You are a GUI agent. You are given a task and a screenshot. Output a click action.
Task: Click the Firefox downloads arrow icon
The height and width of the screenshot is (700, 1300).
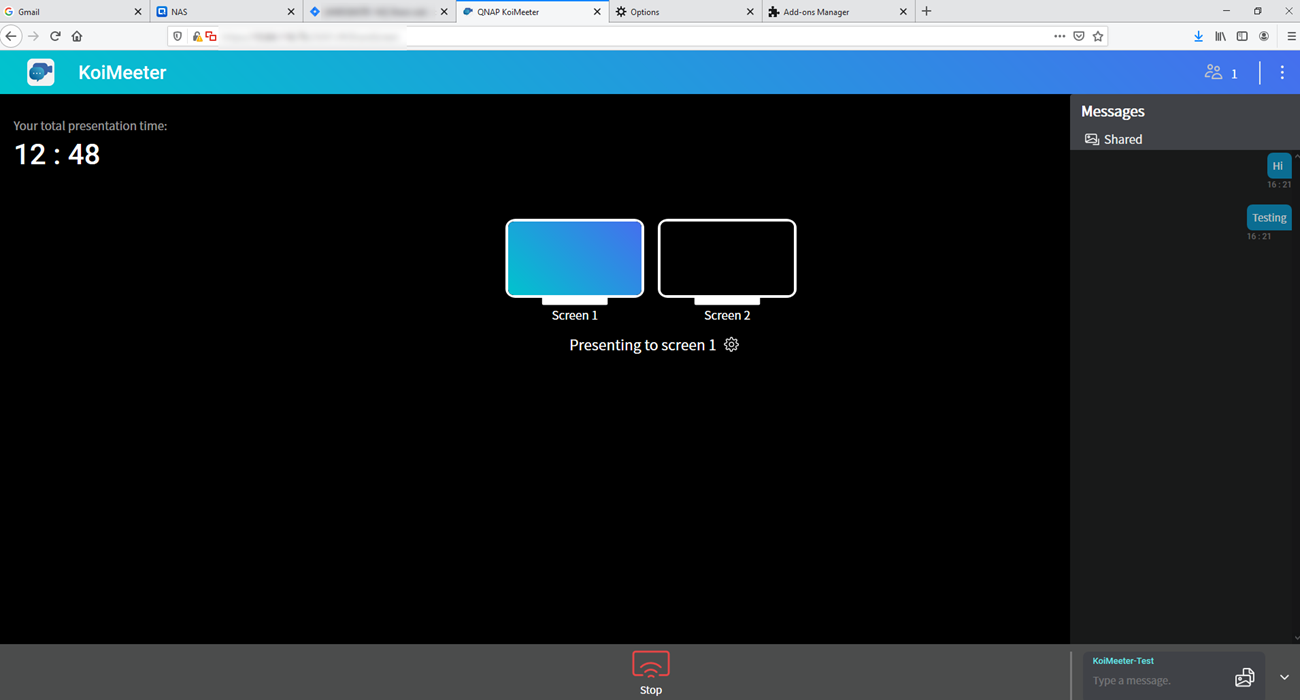coord(1198,36)
